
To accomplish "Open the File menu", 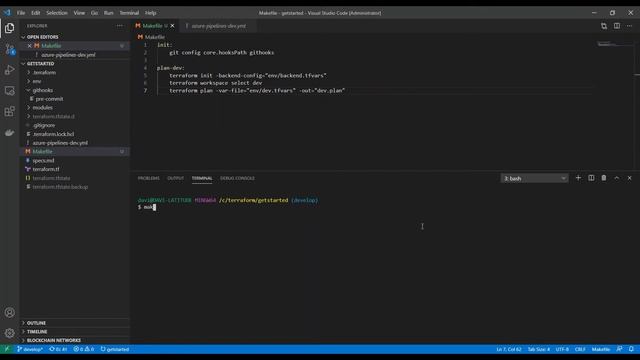I will pyautogui.click(x=21, y=13).
